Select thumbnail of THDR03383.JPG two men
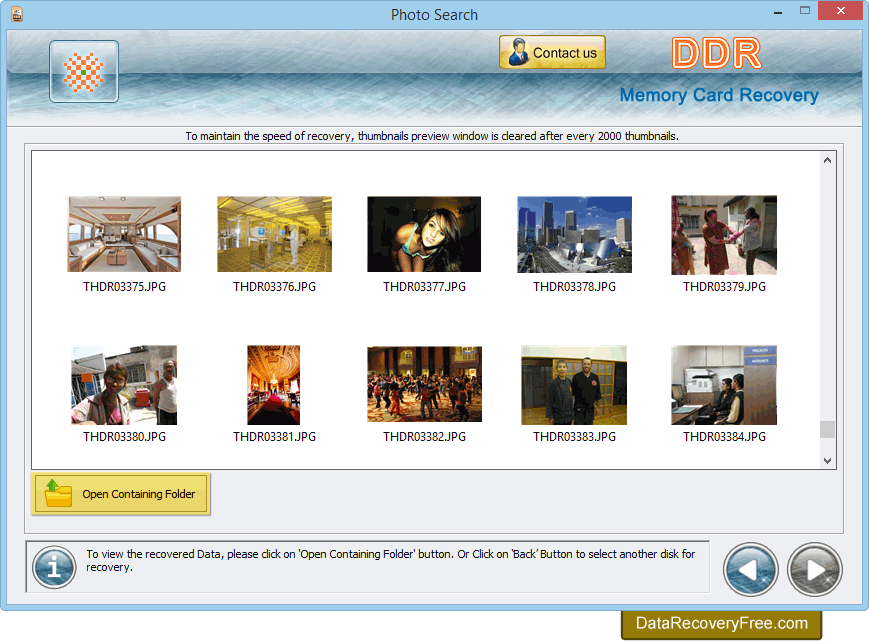This screenshot has width=869, height=641. coord(574,385)
